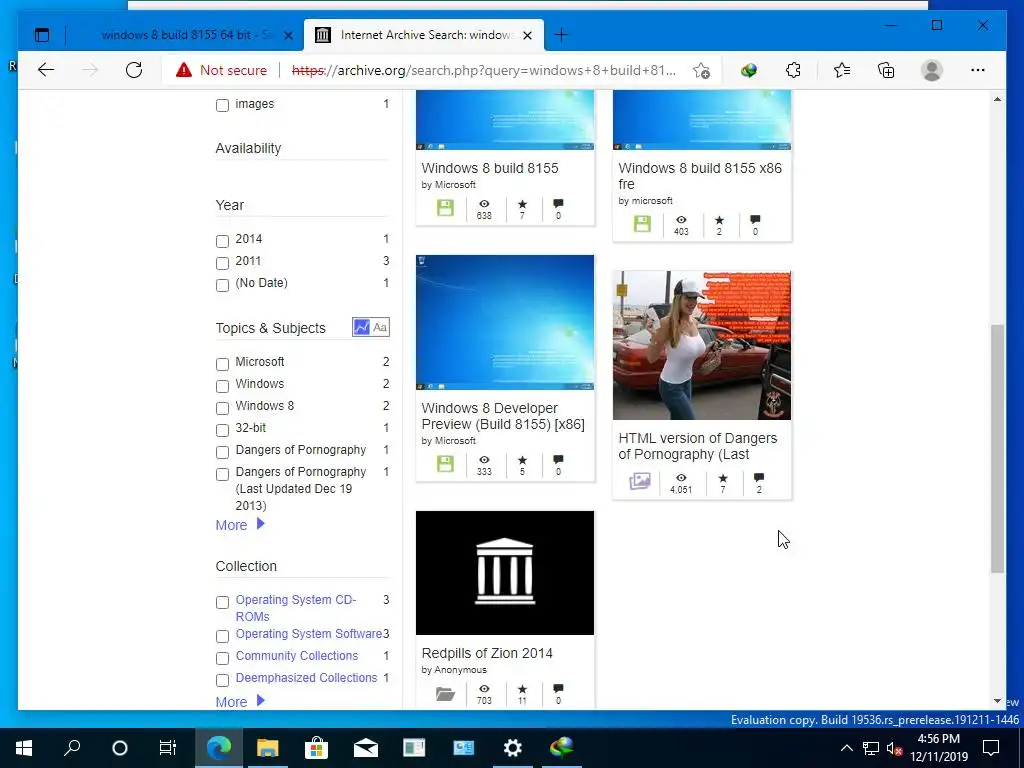
Task: Open Windows 8 build 8155 x86 fre title
Action: 699,176
